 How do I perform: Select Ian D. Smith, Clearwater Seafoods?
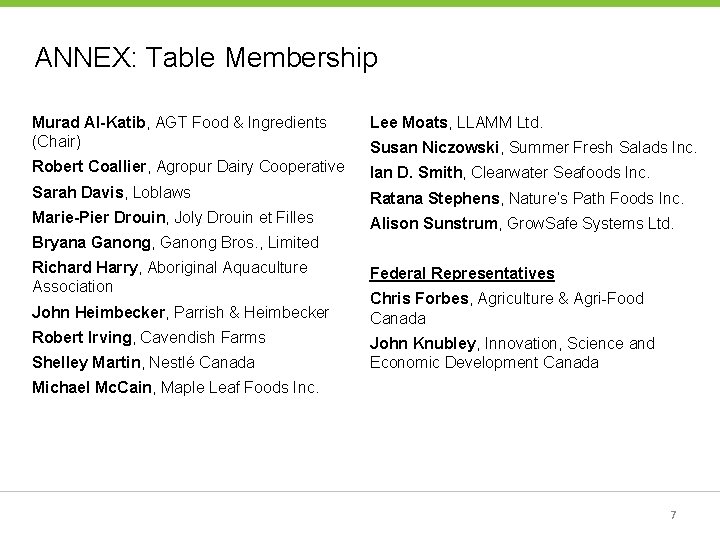click(509, 173)
